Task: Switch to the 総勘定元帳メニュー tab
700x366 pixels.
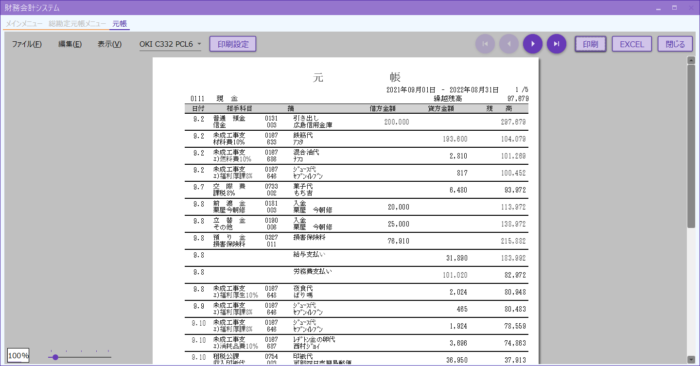Action: click(x=77, y=24)
